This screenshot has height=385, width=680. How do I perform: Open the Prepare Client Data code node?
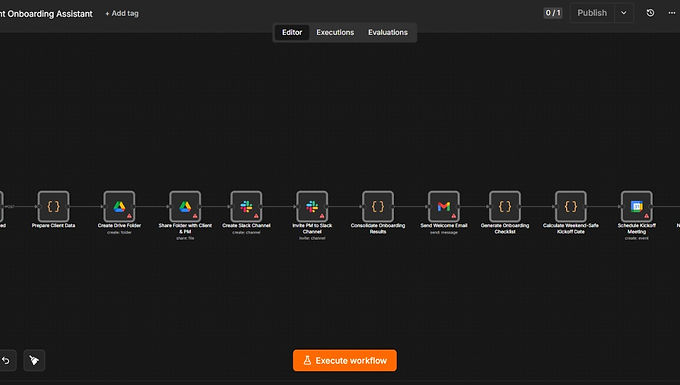53,206
